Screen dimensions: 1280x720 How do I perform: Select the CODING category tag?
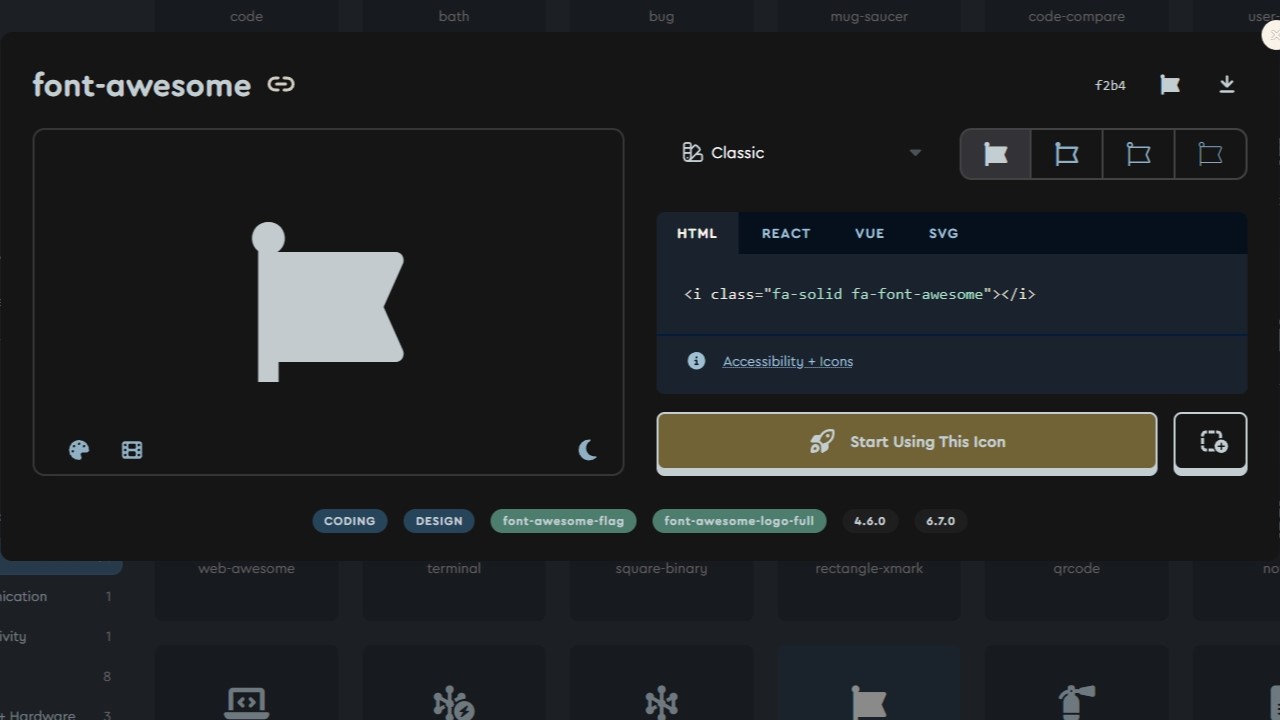click(x=350, y=521)
